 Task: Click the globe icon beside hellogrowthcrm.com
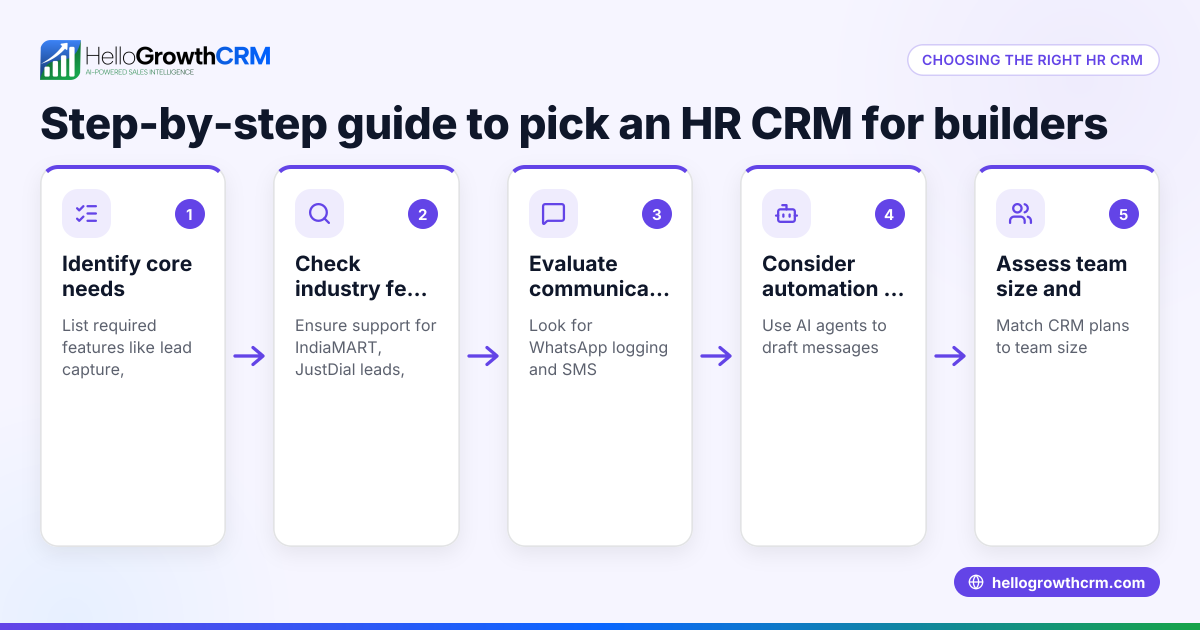pos(976,583)
